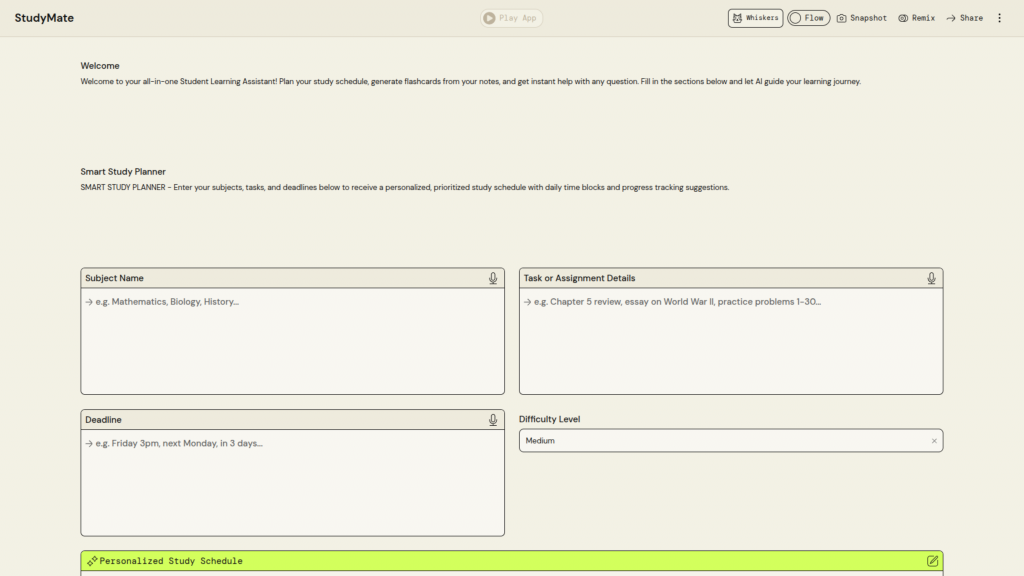The width and height of the screenshot is (1024, 576).
Task: Click the Share arrow icon
Action: pos(951,18)
